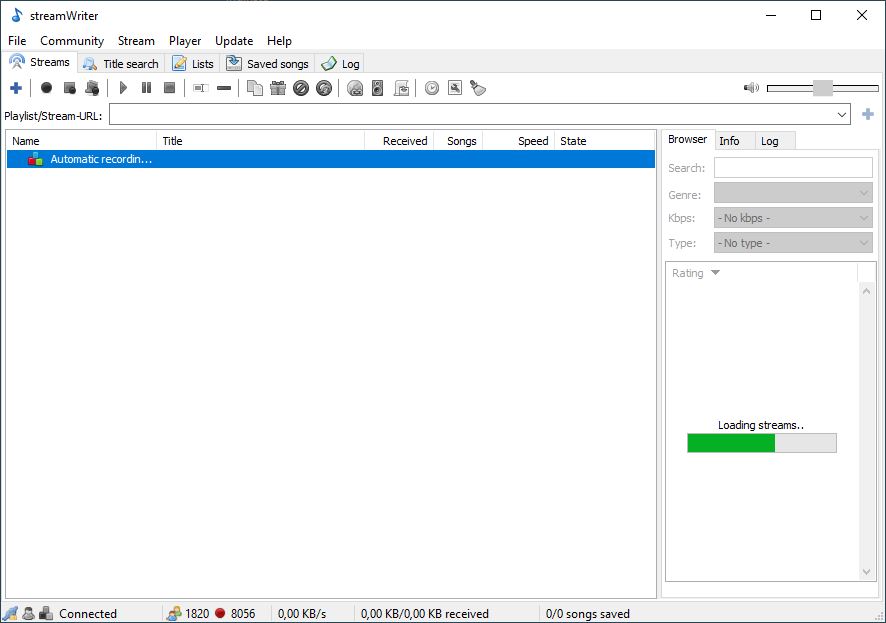Expand the Playlist/Stream-URL dropdown arrow
This screenshot has width=886, height=623.
tap(841, 115)
